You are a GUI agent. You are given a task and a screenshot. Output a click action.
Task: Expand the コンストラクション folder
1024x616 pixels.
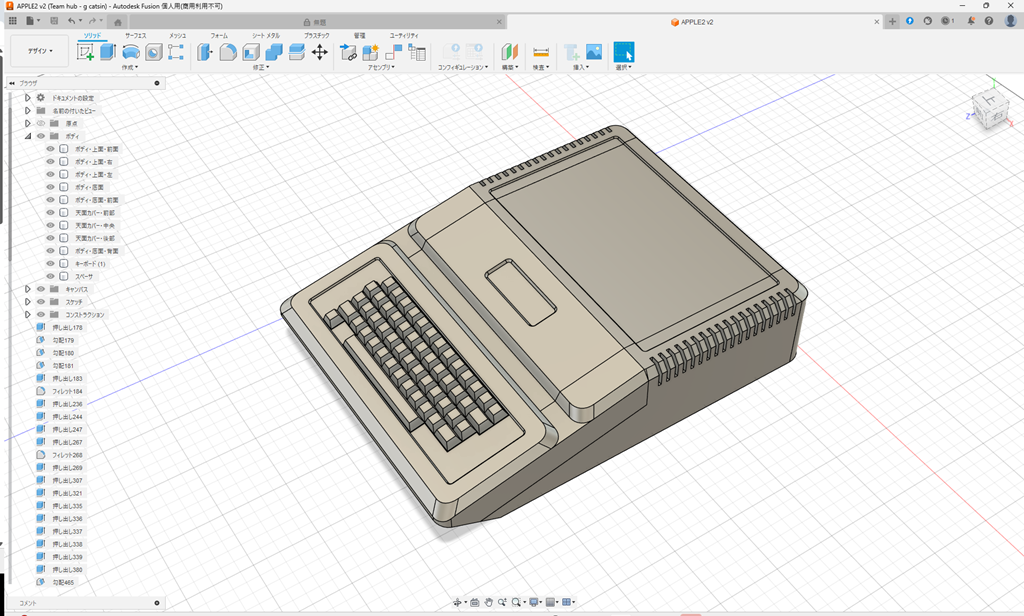coord(28,313)
